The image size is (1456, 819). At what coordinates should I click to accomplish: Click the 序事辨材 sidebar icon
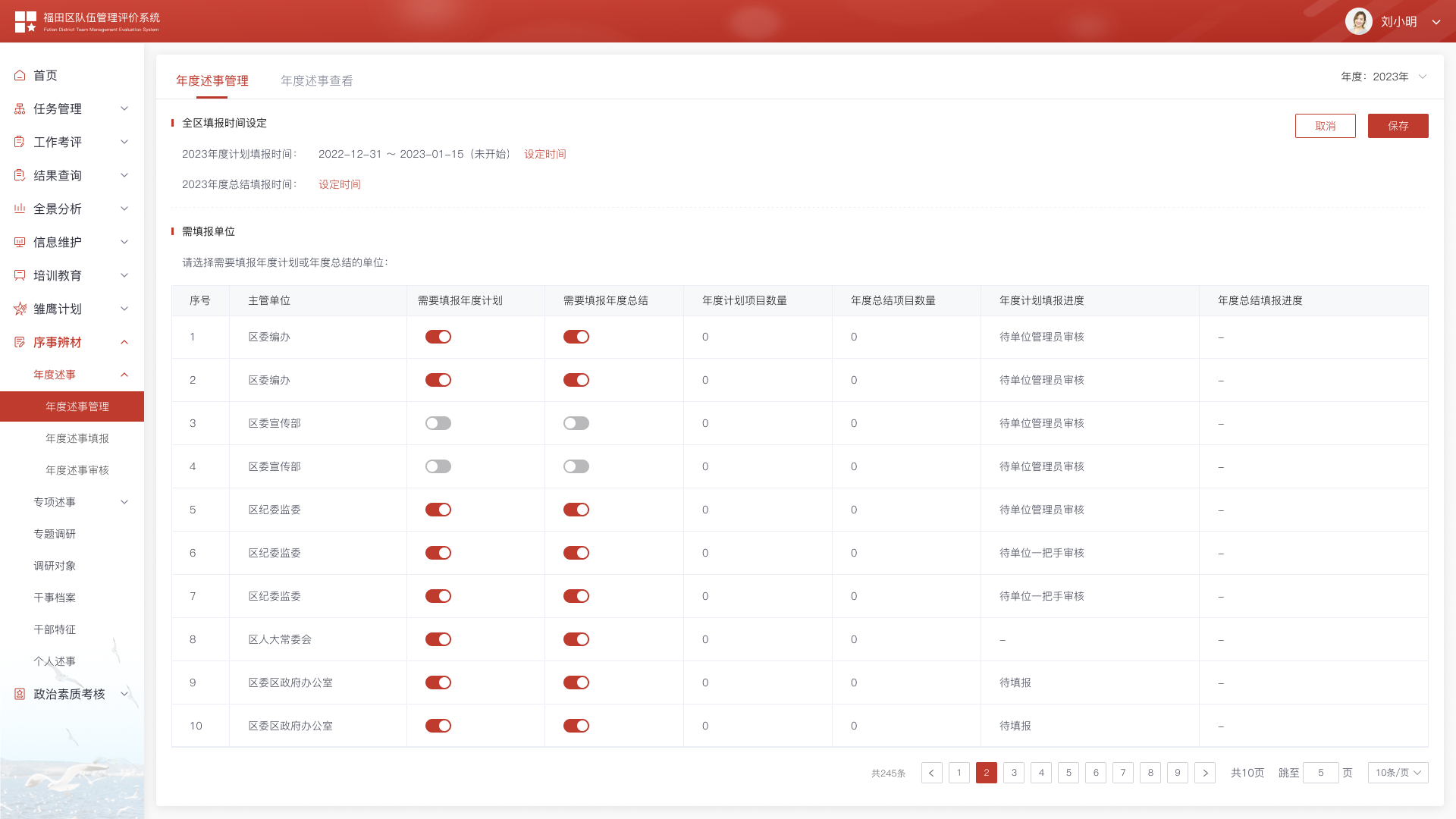pos(20,342)
